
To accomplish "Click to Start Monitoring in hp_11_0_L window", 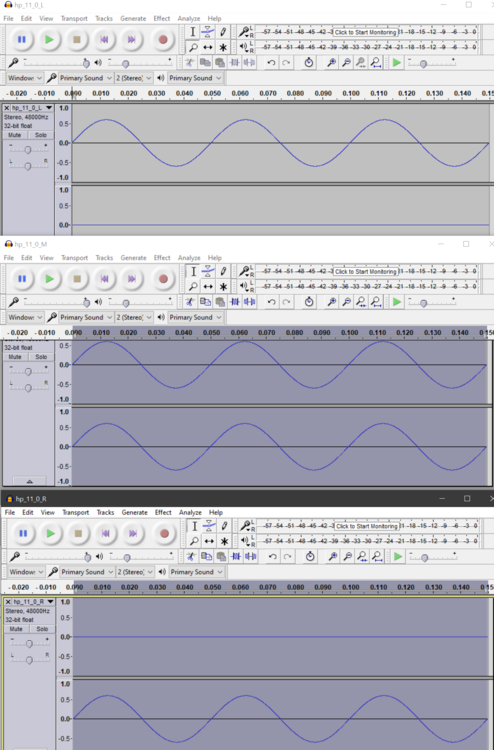I will coord(365,32).
